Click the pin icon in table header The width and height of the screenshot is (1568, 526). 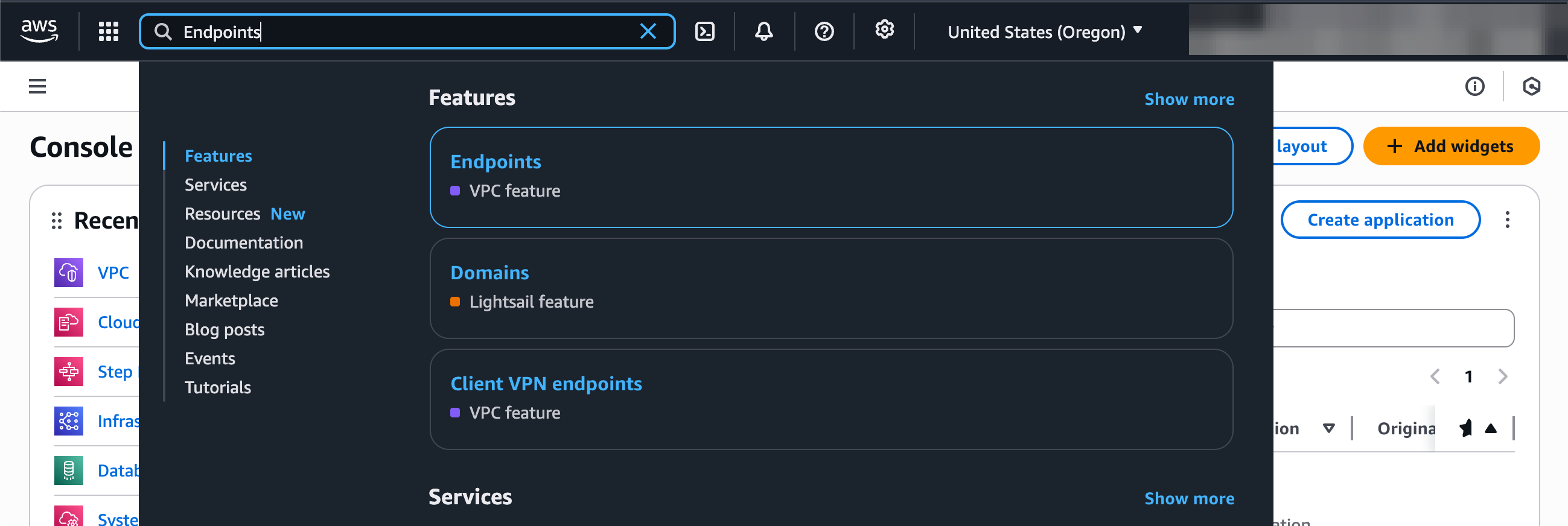tap(1466, 429)
